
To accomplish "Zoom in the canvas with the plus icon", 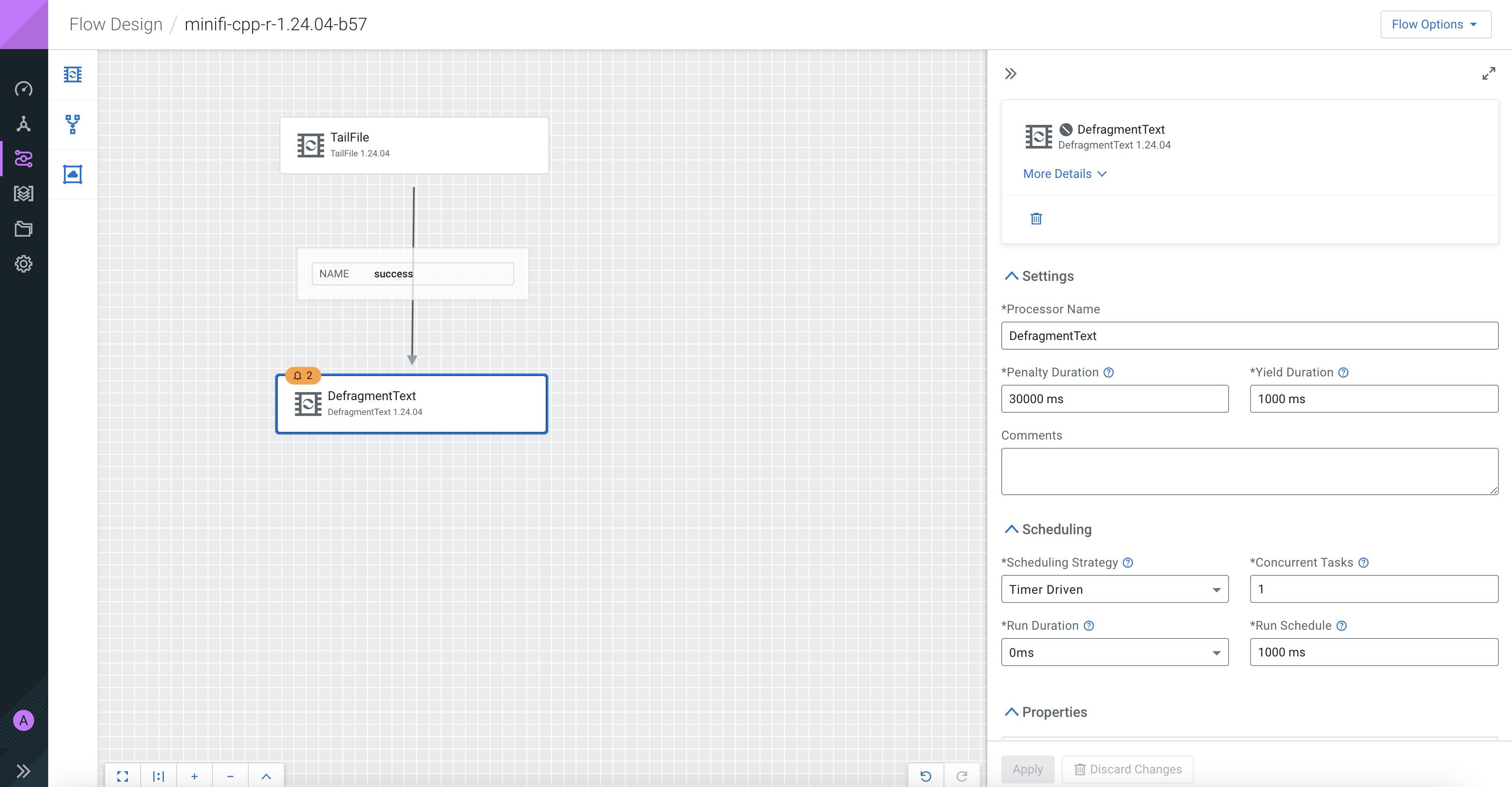I will click(x=194, y=776).
